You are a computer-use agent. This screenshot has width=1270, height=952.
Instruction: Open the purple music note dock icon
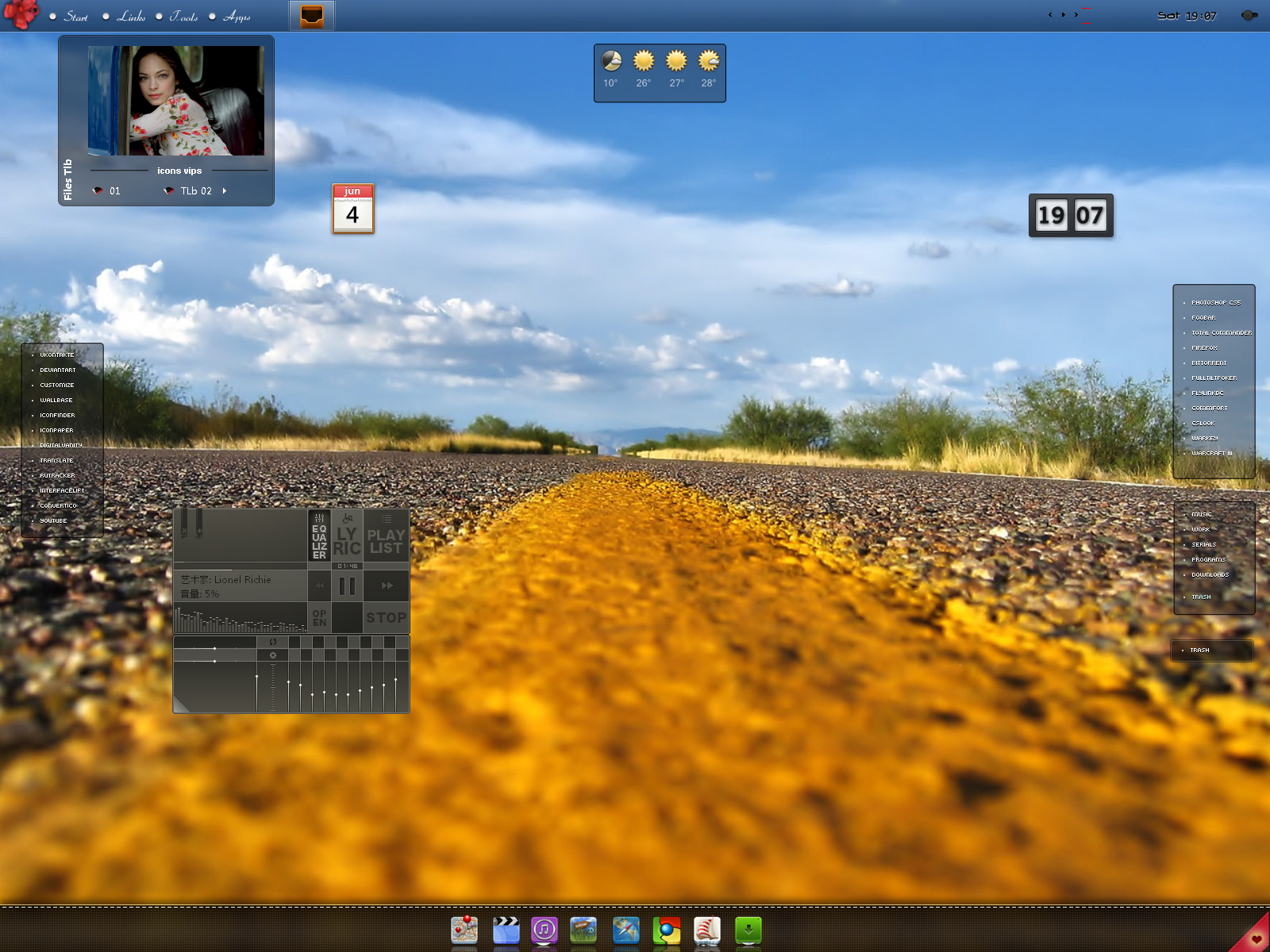pos(545,930)
